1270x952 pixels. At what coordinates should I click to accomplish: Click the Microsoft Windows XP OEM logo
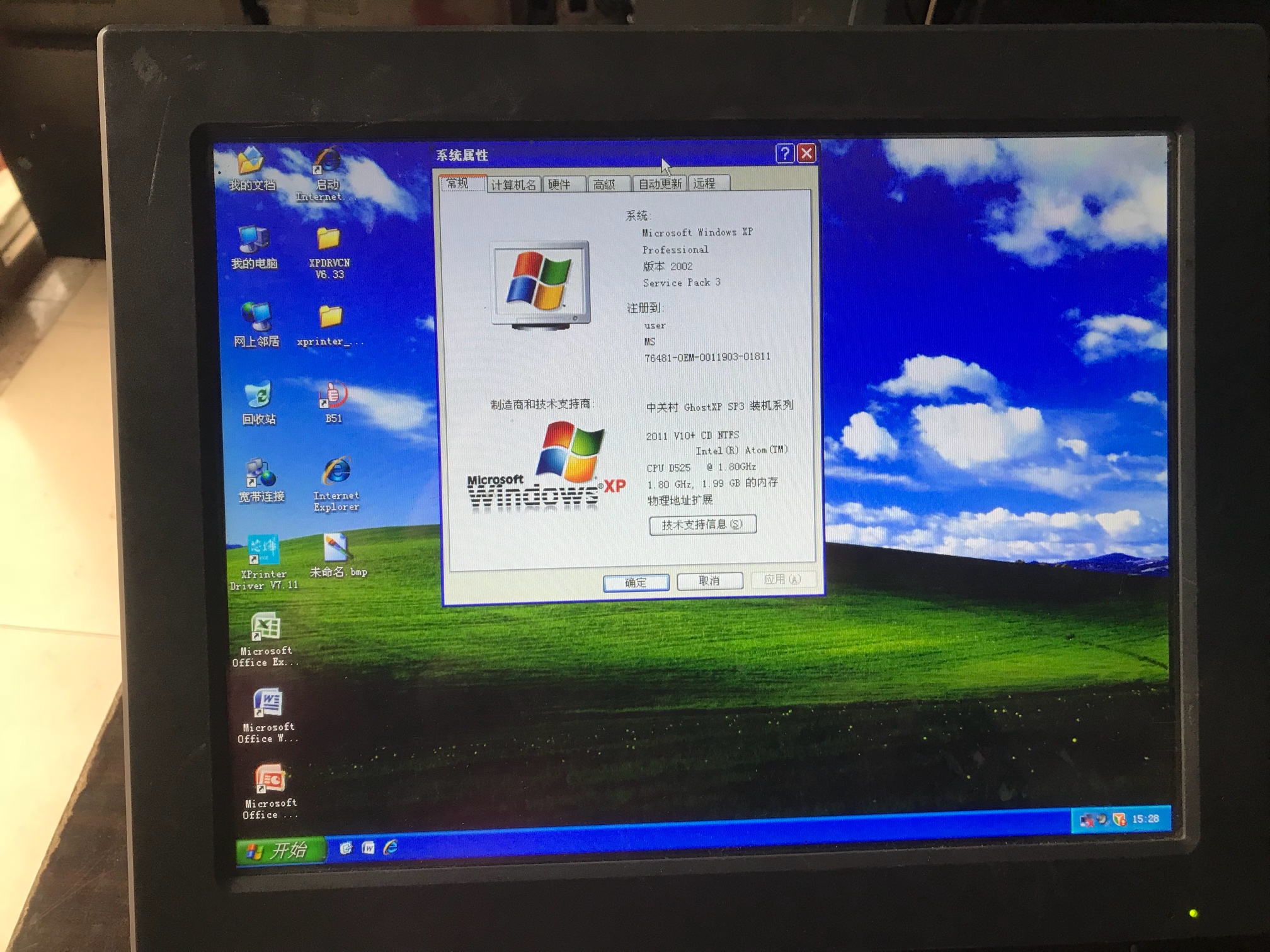tap(546, 466)
